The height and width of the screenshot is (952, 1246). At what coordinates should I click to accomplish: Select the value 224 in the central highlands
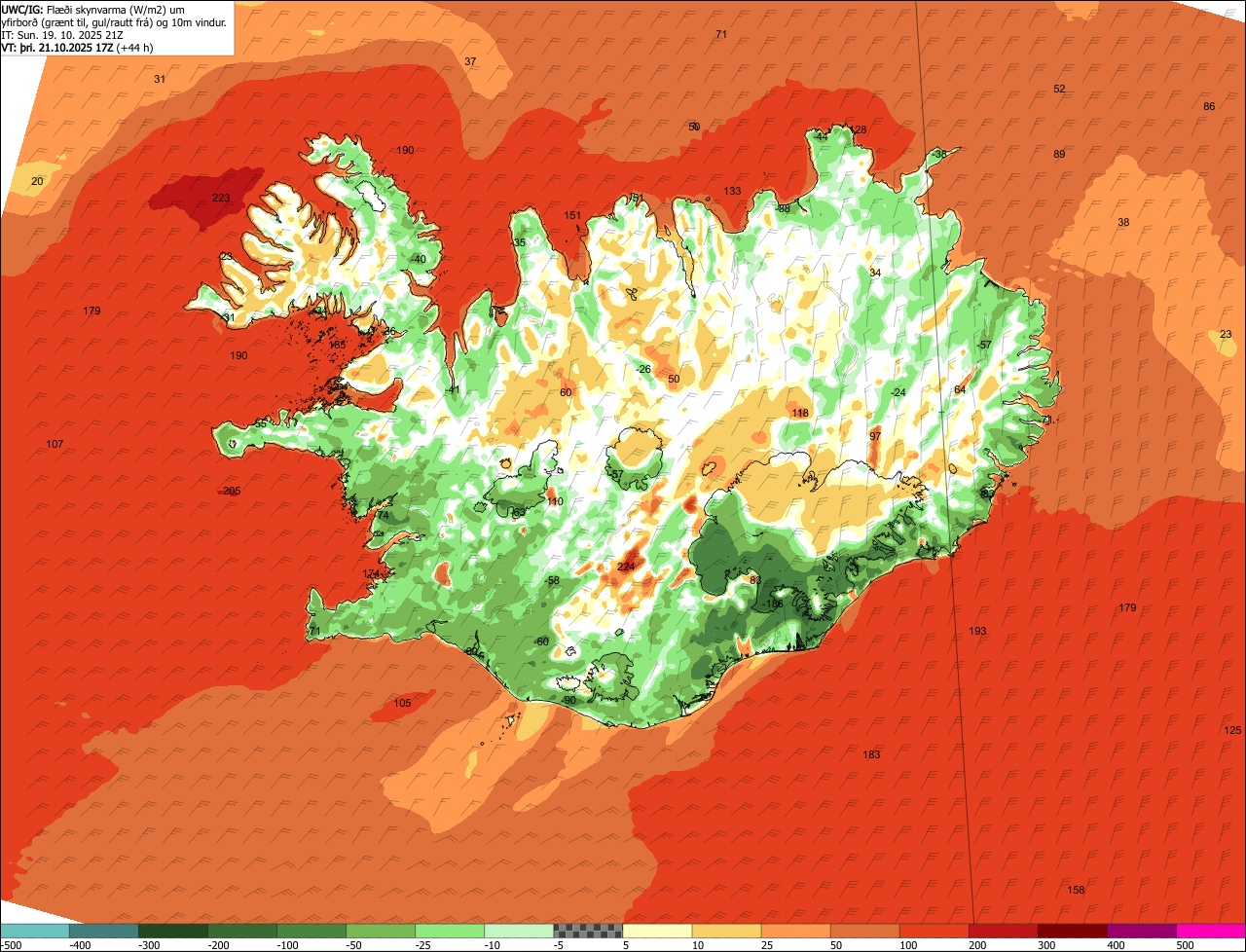click(626, 567)
